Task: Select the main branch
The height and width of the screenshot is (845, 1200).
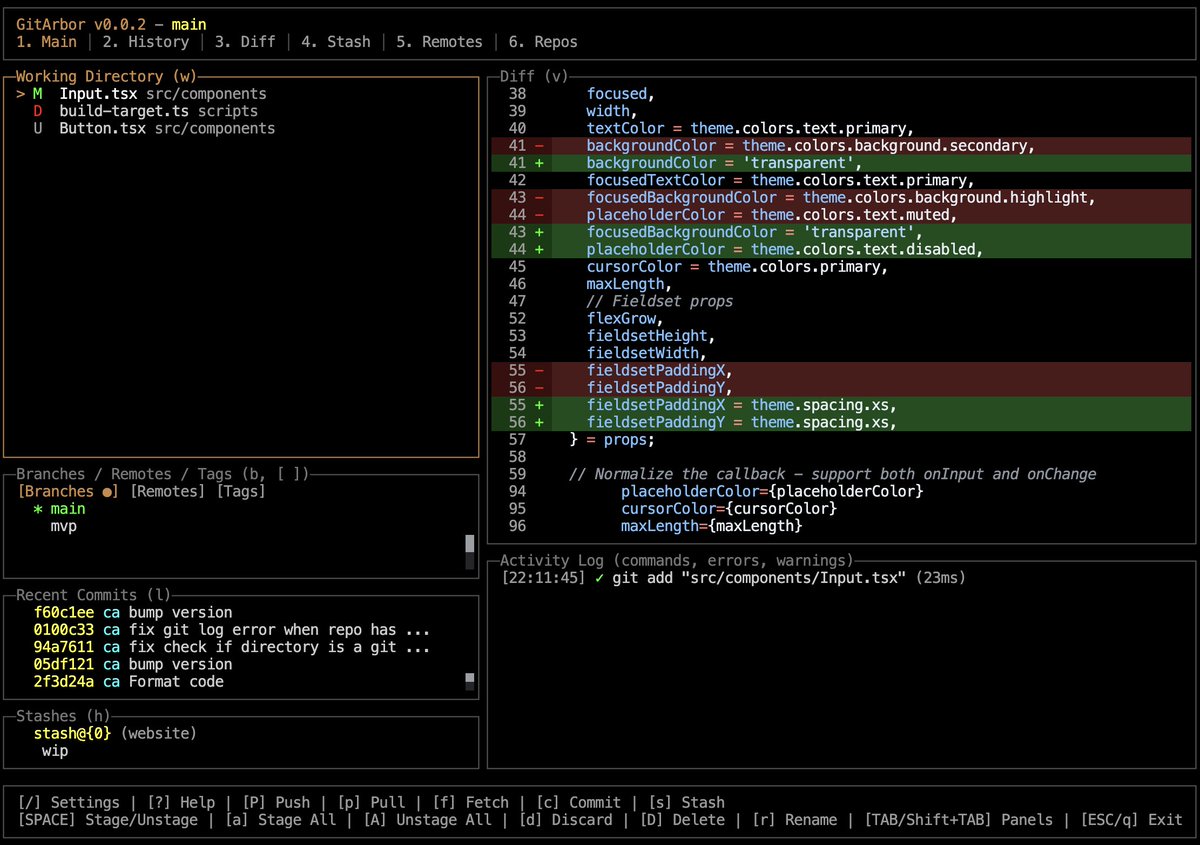Action: (x=68, y=509)
